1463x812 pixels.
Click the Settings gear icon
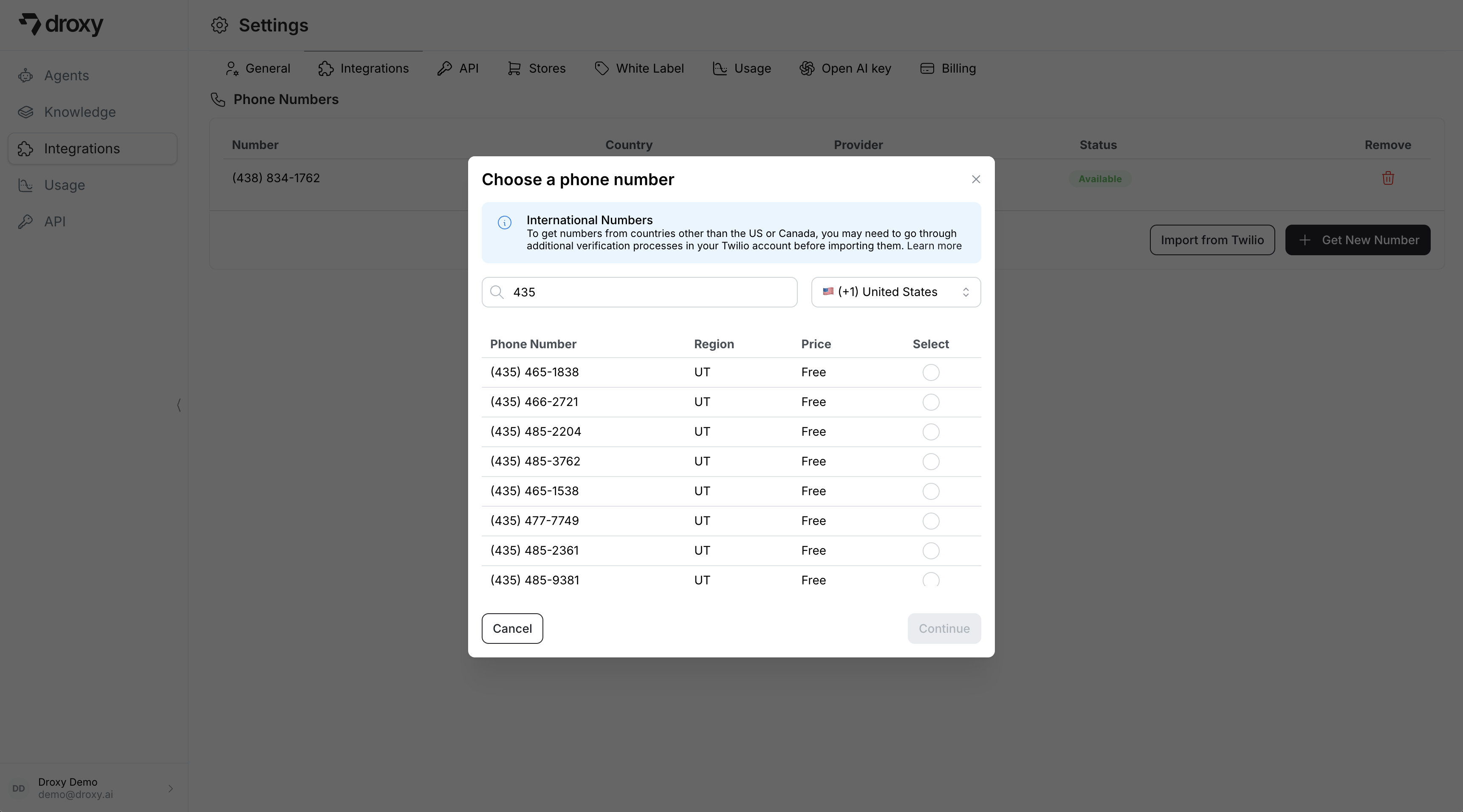click(x=220, y=25)
